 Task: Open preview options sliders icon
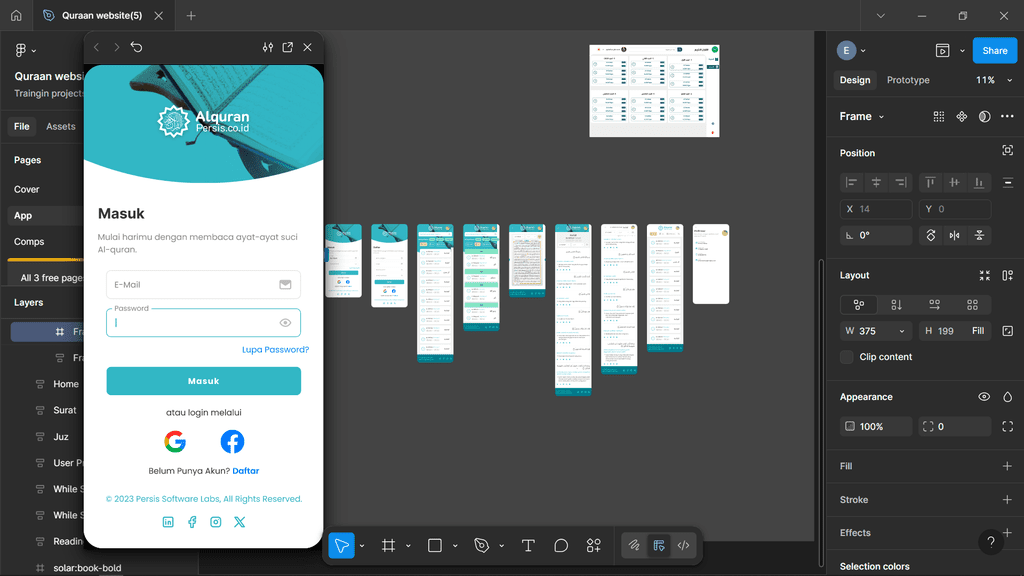tap(268, 47)
